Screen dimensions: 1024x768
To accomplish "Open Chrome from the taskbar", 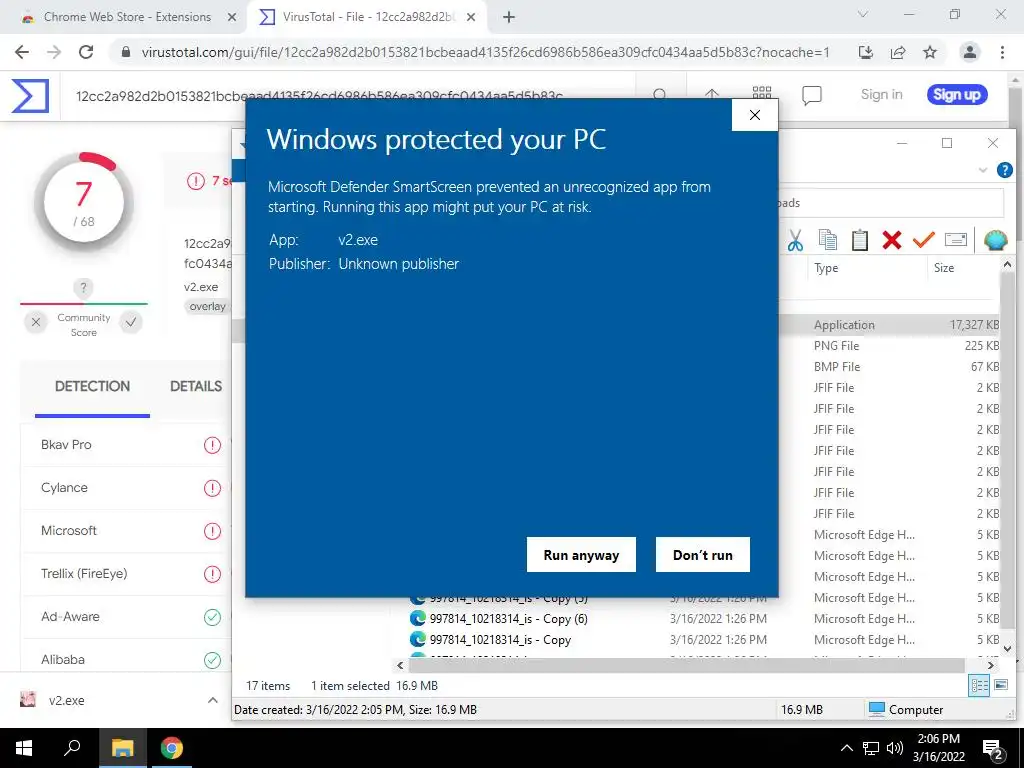I will (171, 748).
